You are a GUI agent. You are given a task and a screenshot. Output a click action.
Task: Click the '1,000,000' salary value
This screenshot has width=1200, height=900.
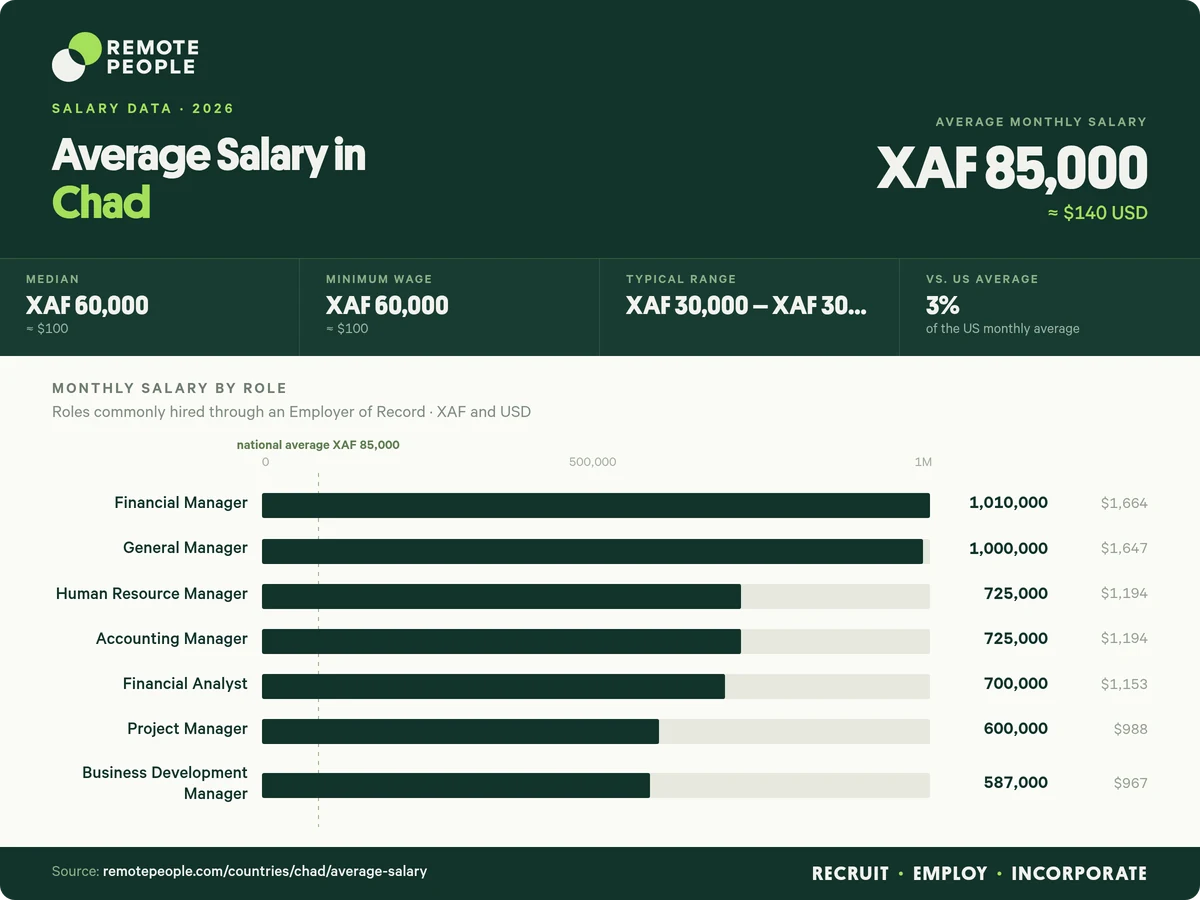coord(1008,548)
